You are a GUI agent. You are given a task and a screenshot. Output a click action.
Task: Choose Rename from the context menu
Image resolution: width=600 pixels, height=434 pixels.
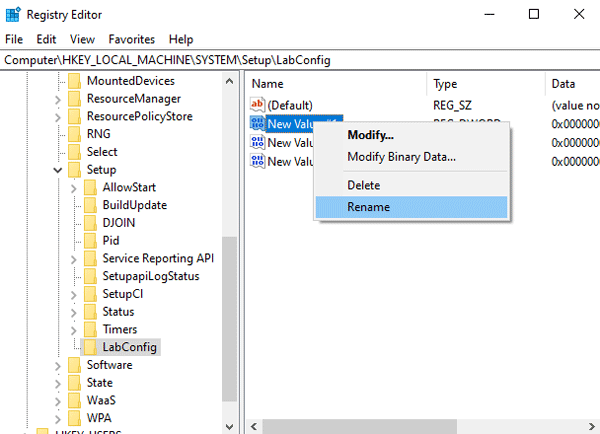pos(411,207)
